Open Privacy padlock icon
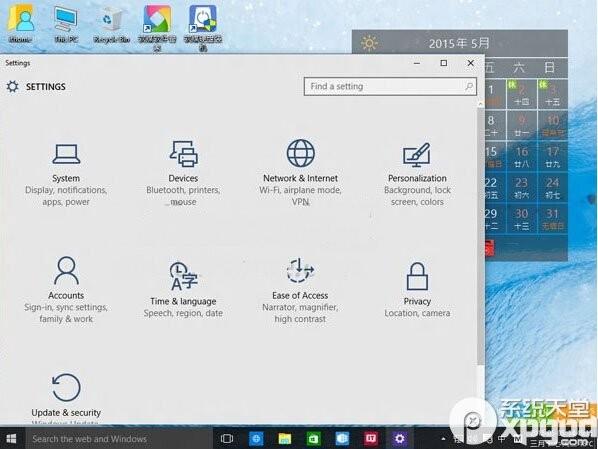This screenshot has width=598, height=449. pyautogui.click(x=417, y=276)
